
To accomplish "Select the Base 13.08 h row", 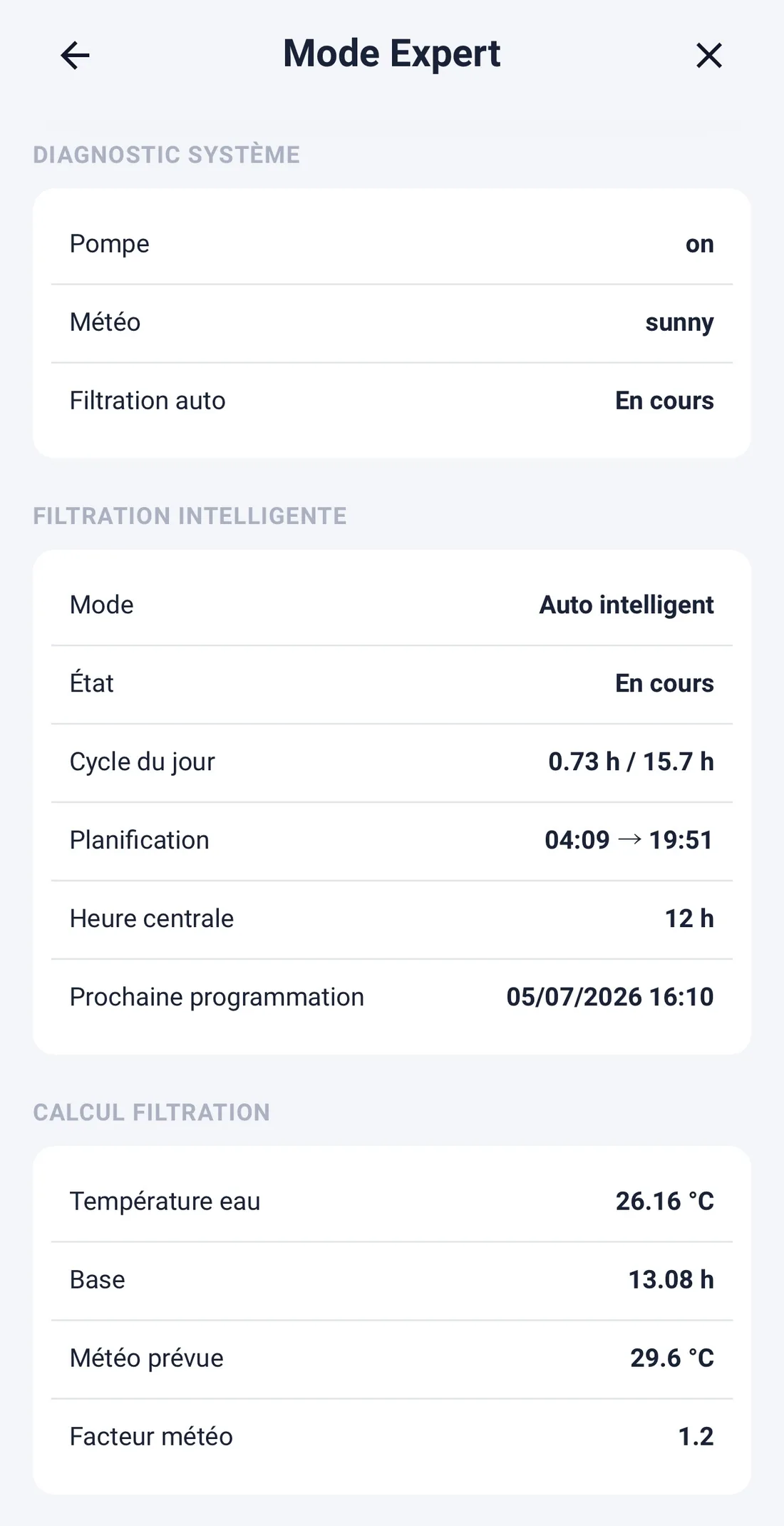I will [x=392, y=1280].
